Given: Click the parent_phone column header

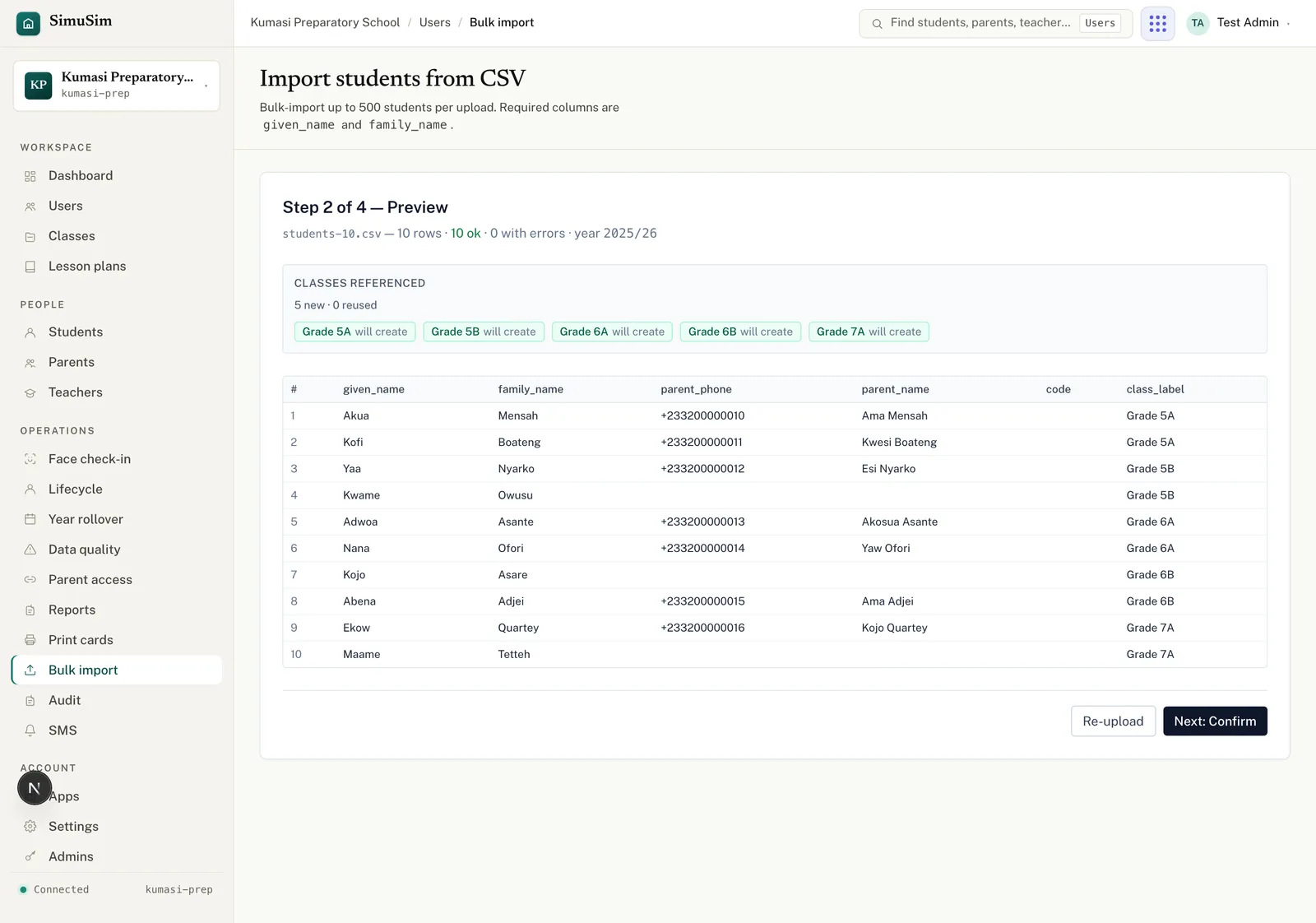Looking at the screenshot, I should coord(696,389).
